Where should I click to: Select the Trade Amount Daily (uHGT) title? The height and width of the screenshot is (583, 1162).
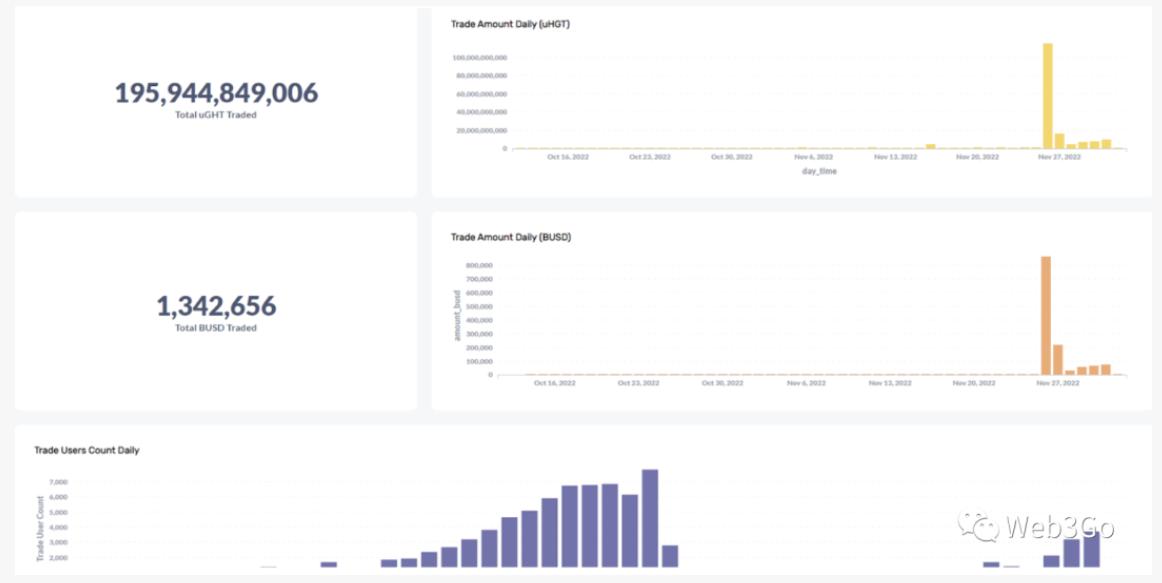[x=510, y=23]
